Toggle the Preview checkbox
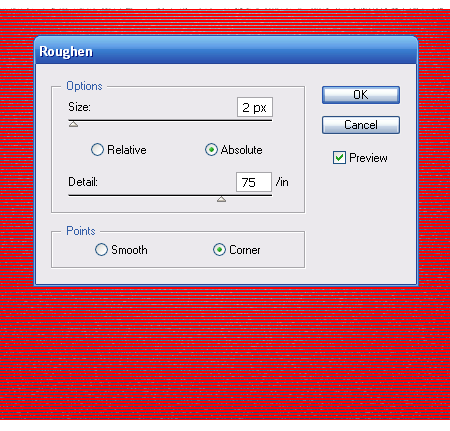Image resolution: width=450 pixels, height=431 pixels. [x=339, y=158]
